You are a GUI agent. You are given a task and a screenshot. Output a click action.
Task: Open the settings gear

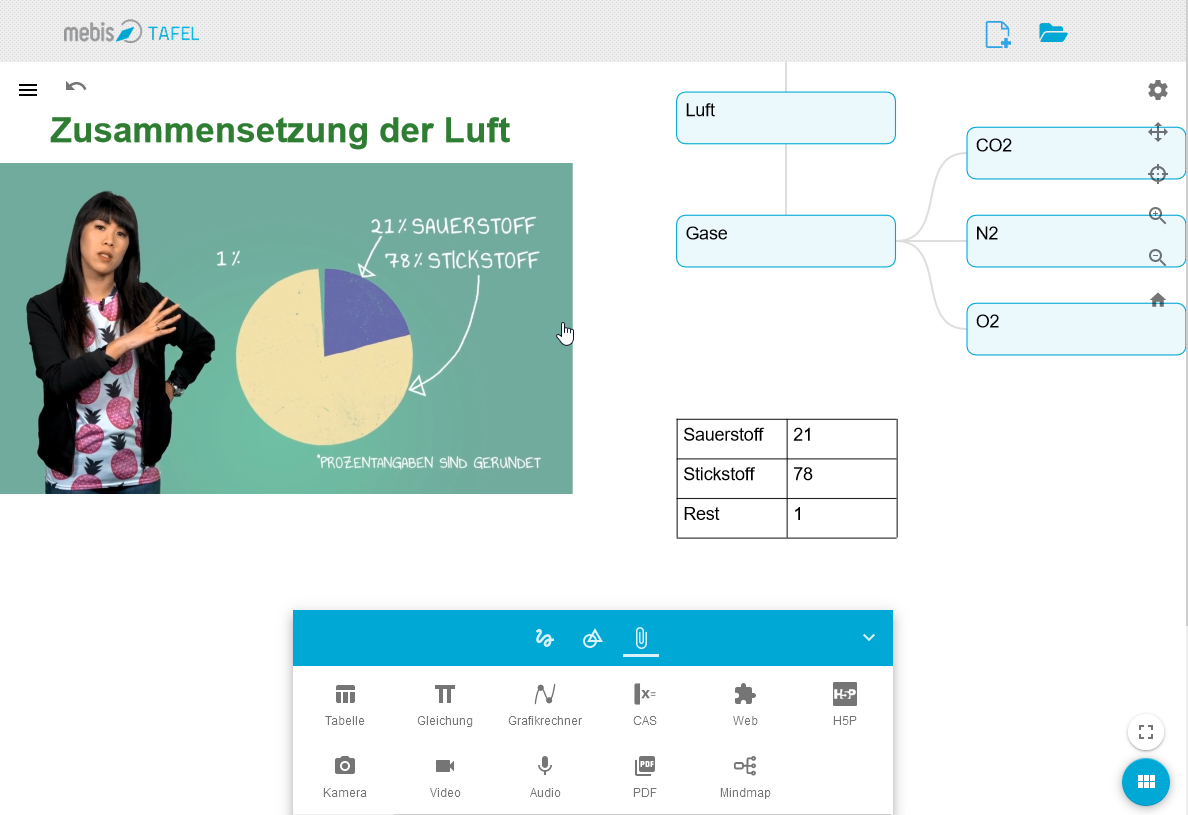pos(1158,90)
